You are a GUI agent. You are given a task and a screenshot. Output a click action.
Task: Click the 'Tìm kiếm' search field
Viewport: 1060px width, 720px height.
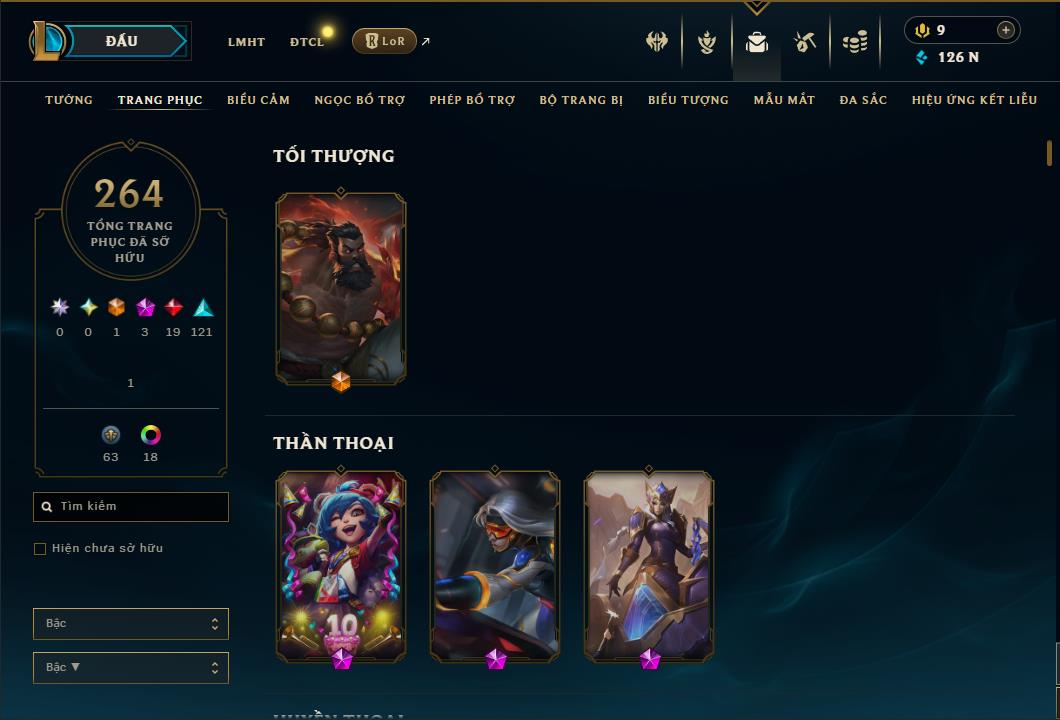[130, 506]
